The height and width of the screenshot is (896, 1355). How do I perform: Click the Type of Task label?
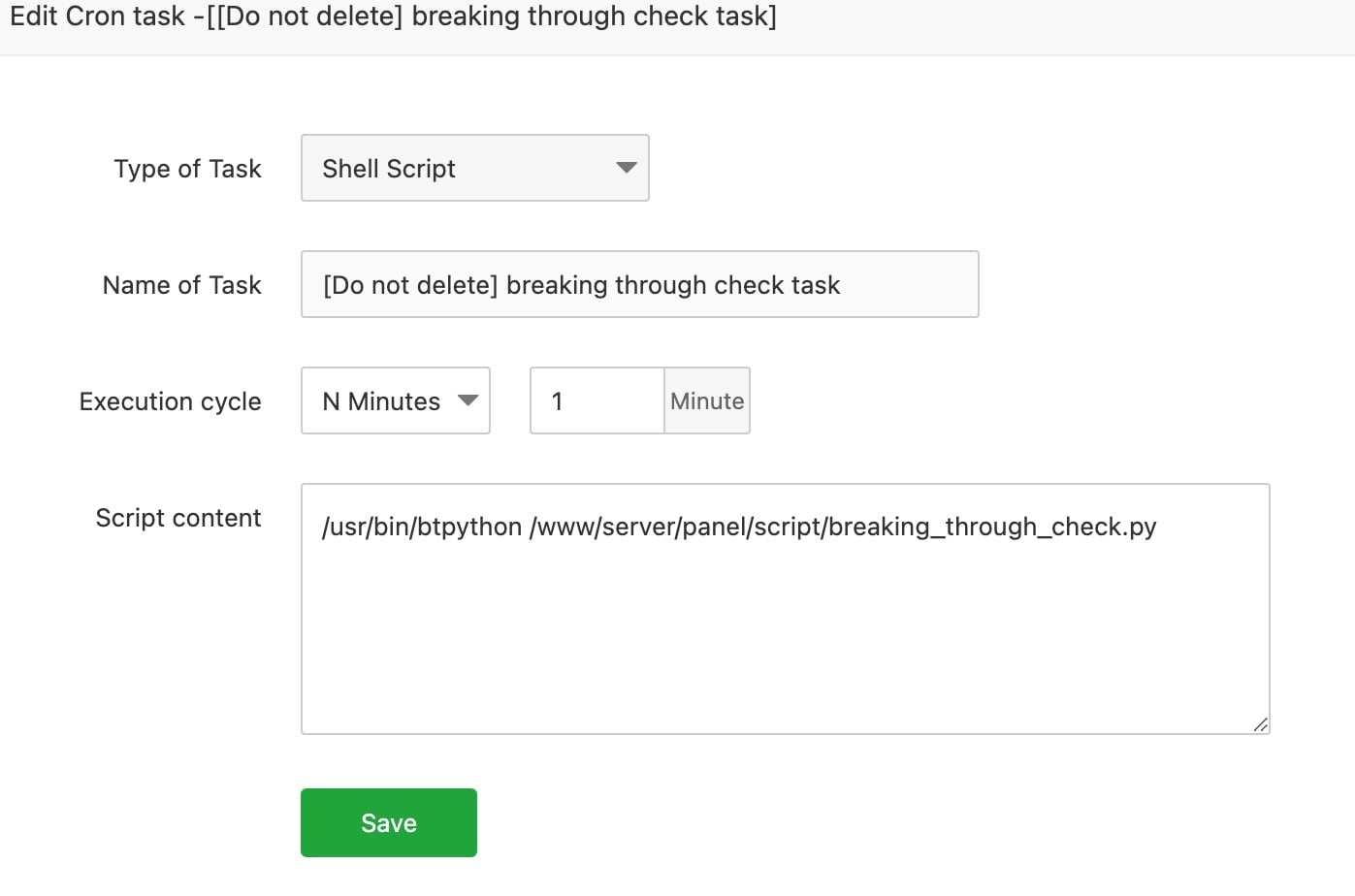pos(187,169)
